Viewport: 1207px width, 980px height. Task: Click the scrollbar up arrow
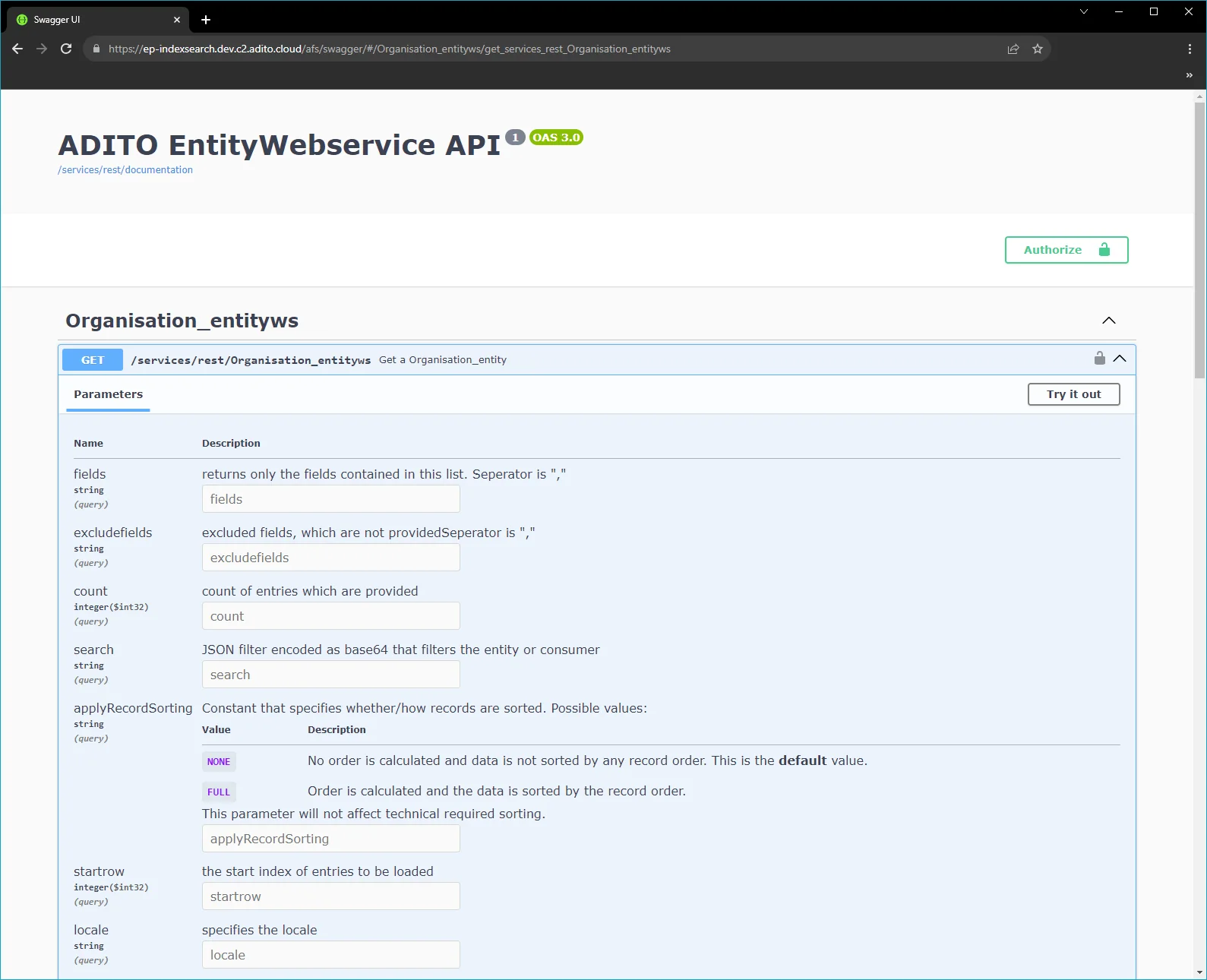[x=1199, y=96]
